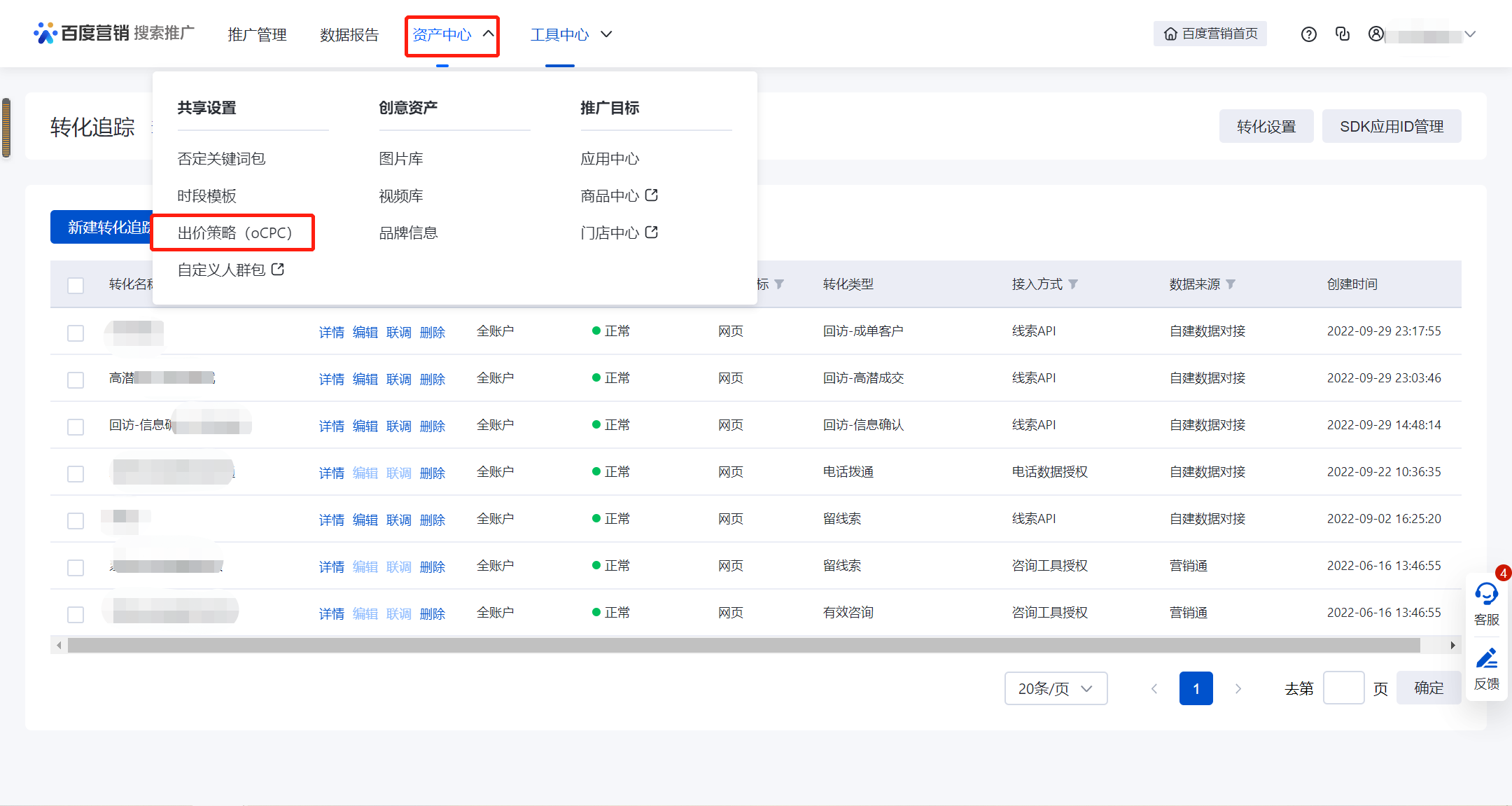Click the help question mark icon
The image size is (1512, 806).
click(x=1308, y=34)
